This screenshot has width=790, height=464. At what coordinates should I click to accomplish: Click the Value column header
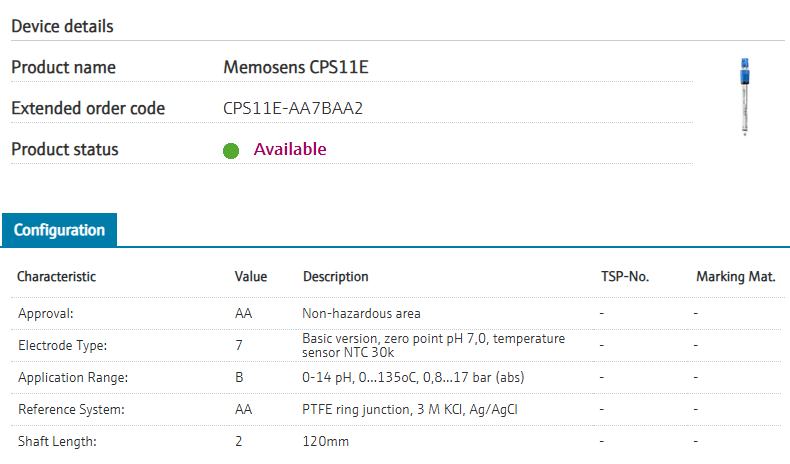pos(251,276)
